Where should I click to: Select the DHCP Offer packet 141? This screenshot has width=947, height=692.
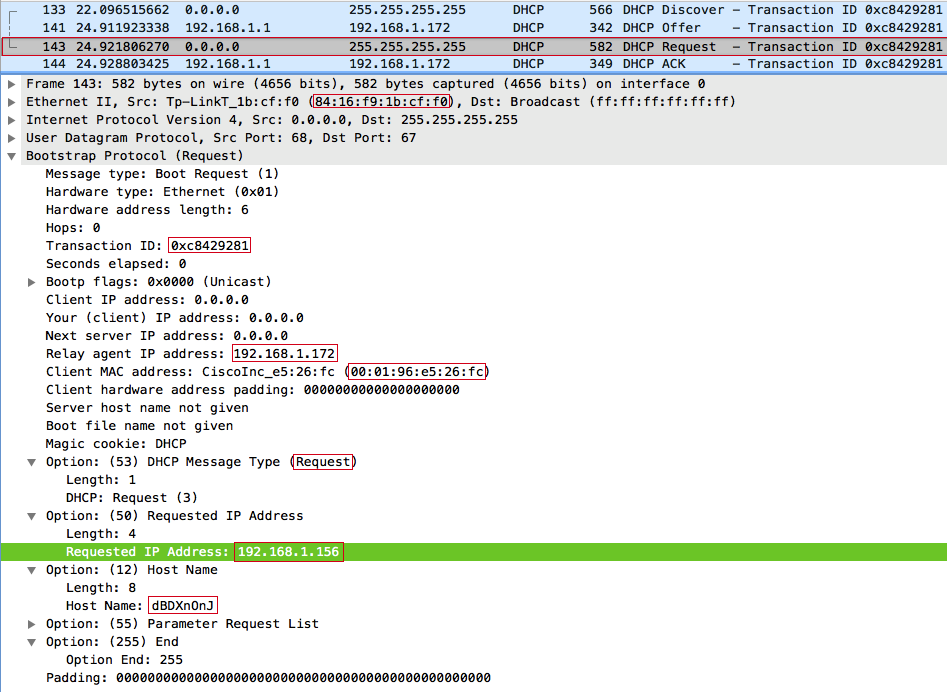tap(474, 28)
